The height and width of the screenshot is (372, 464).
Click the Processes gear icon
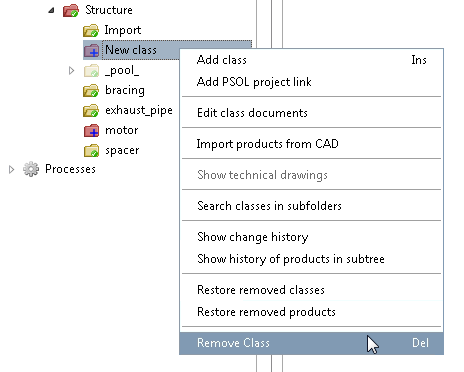pyautogui.click(x=31, y=169)
